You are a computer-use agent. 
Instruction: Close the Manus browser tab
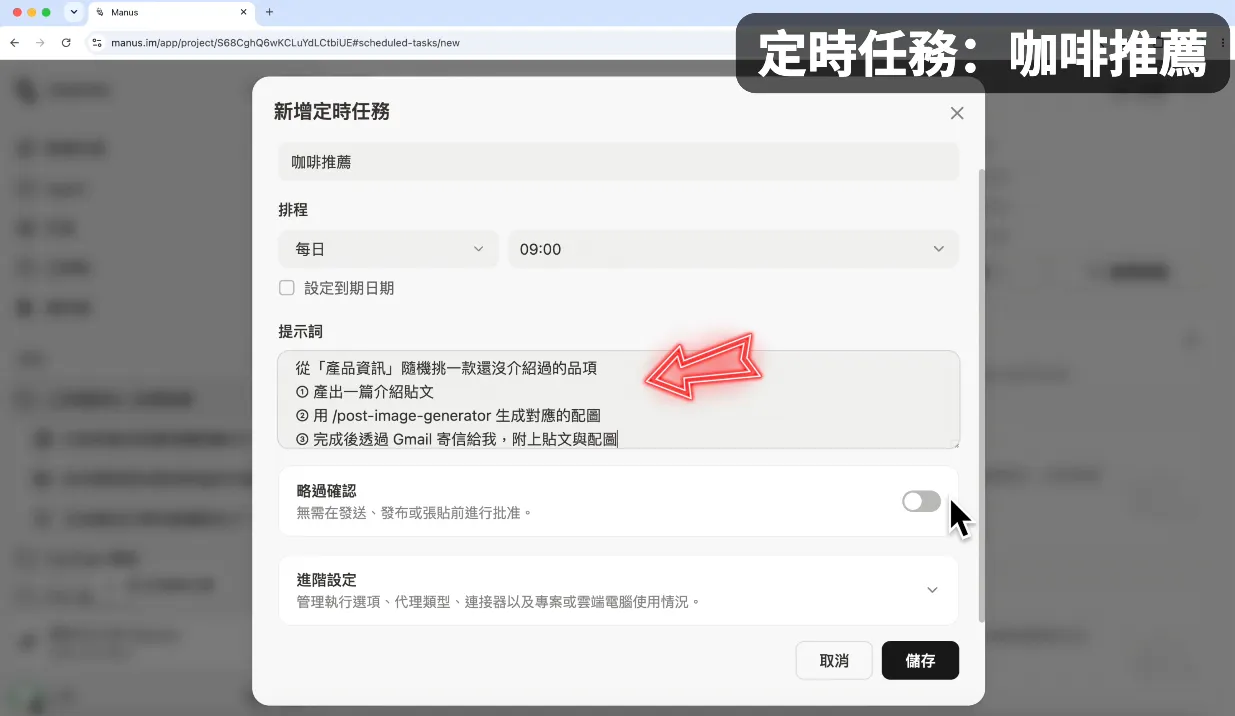[244, 12]
